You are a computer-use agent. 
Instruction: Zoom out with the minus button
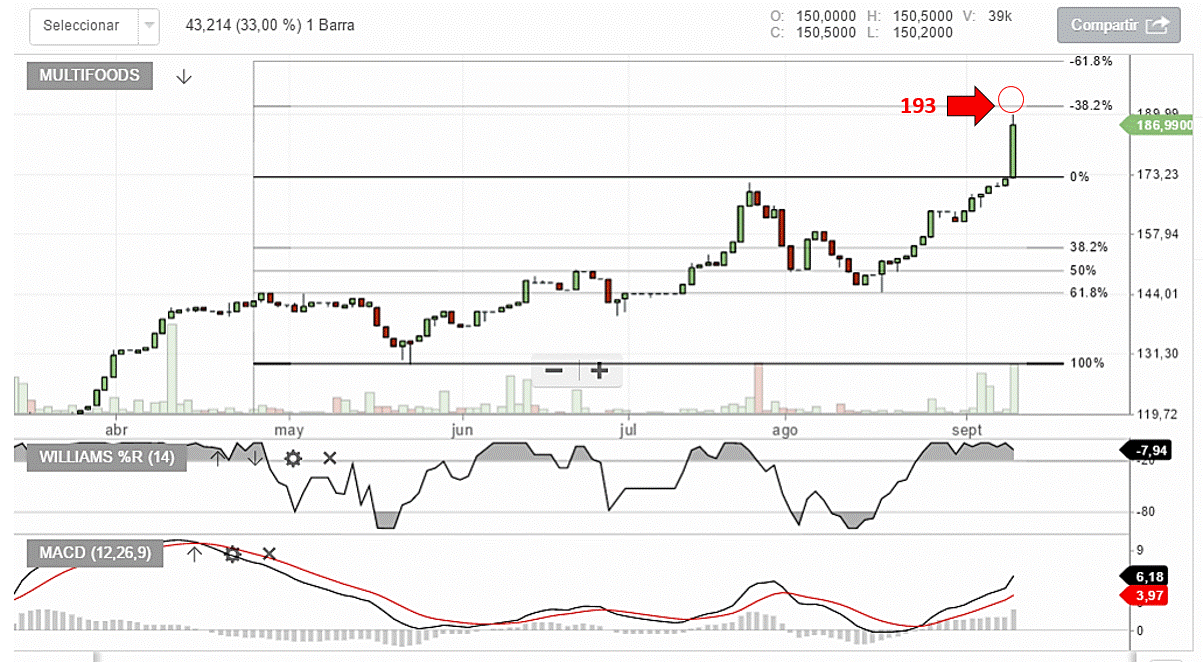coord(554,371)
